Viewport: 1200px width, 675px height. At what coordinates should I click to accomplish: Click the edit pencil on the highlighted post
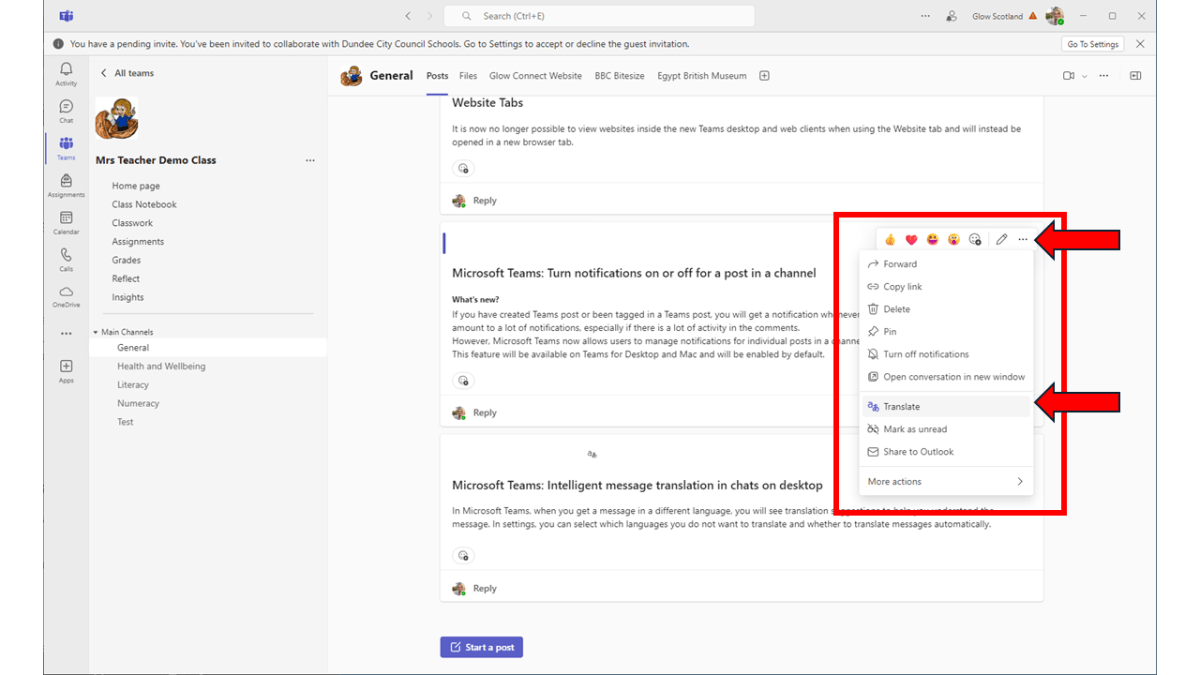point(1001,239)
